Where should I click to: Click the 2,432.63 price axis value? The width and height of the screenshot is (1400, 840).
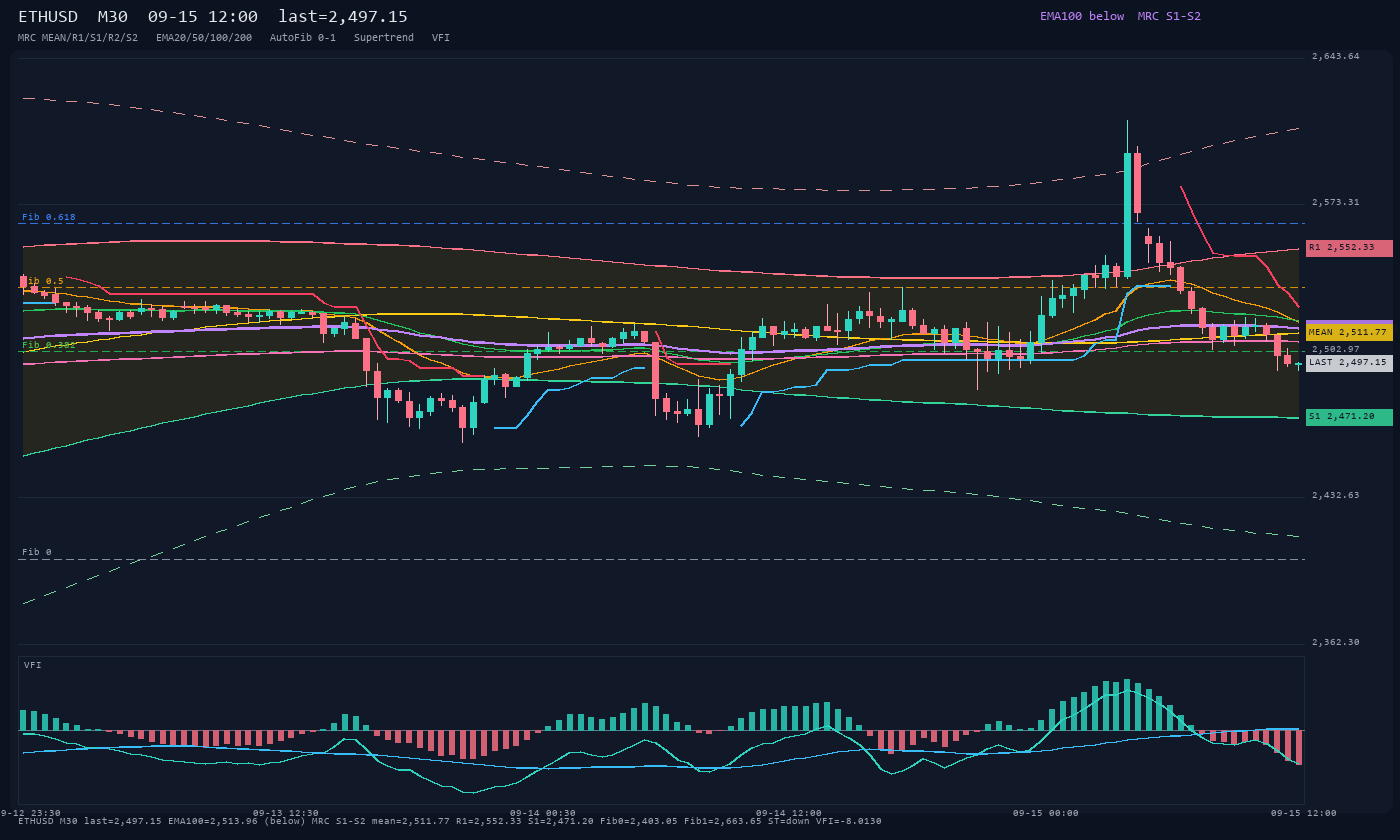click(x=1336, y=495)
